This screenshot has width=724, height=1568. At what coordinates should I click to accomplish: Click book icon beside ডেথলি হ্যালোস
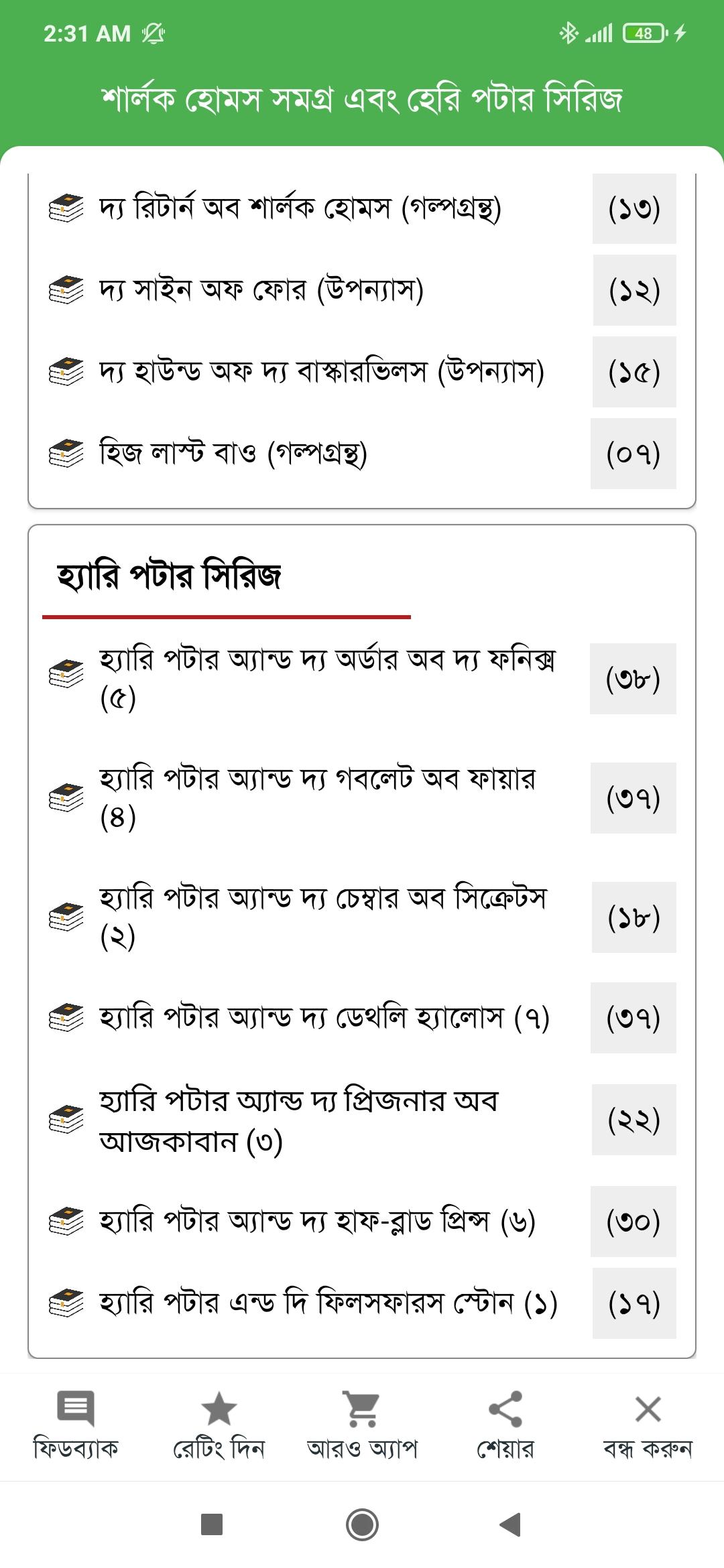(x=66, y=1018)
